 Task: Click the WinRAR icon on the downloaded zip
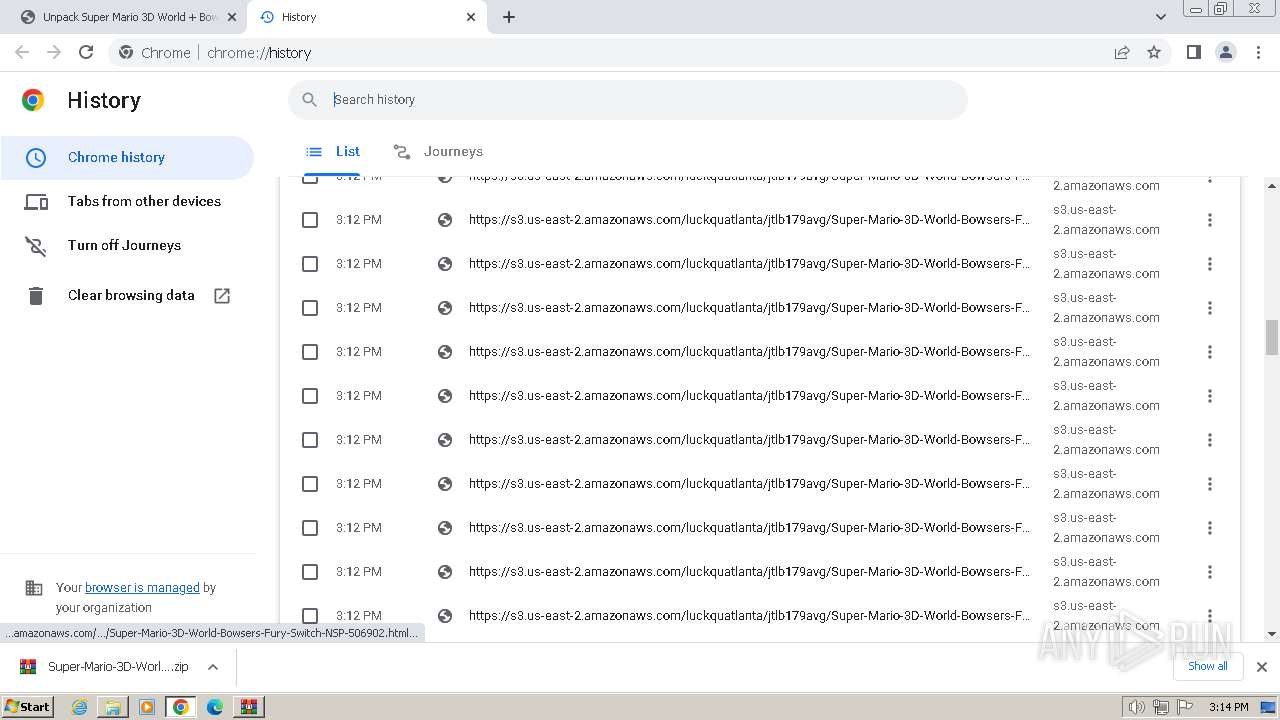(28, 667)
